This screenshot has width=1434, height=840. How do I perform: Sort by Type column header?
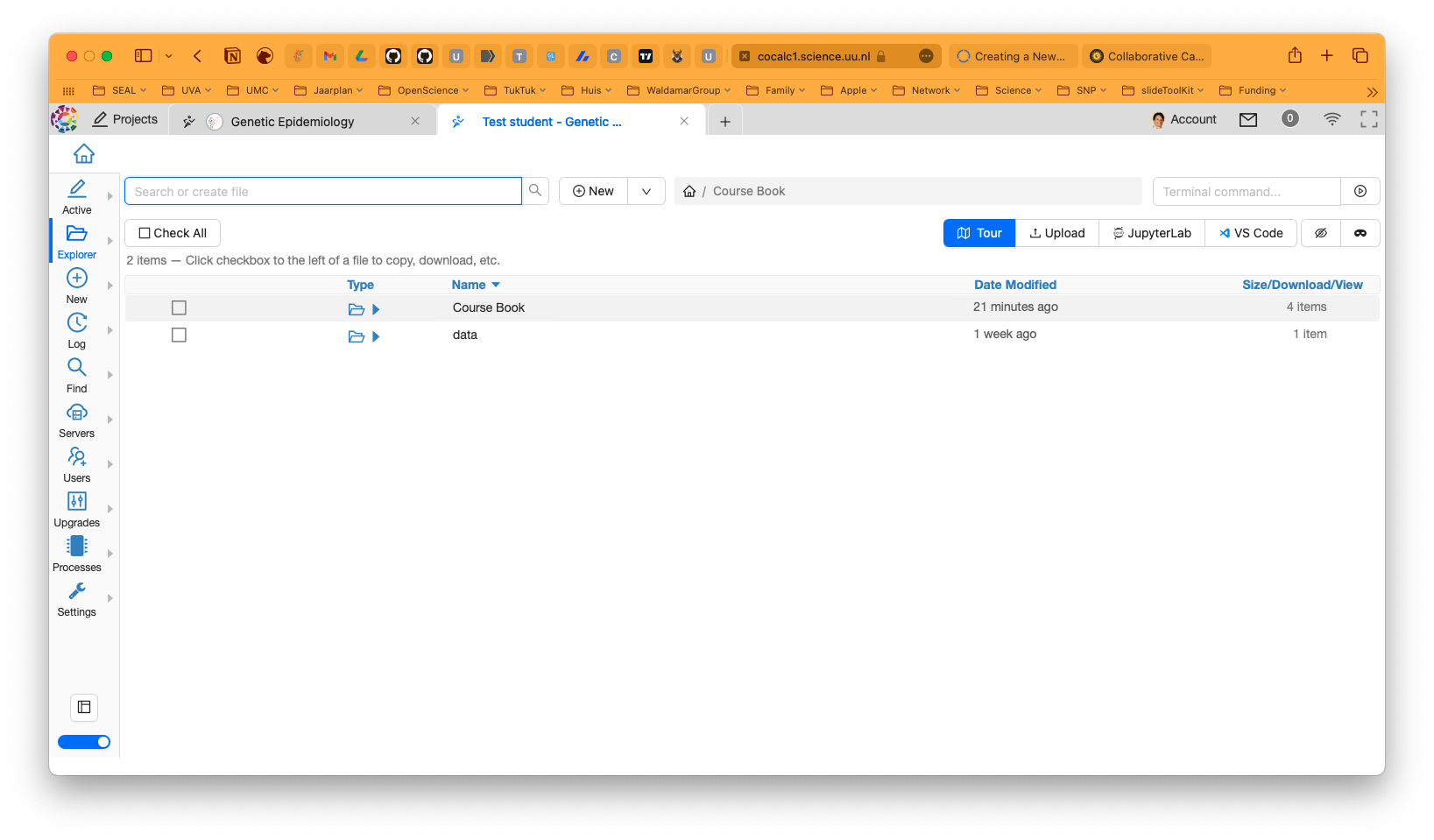click(x=360, y=285)
